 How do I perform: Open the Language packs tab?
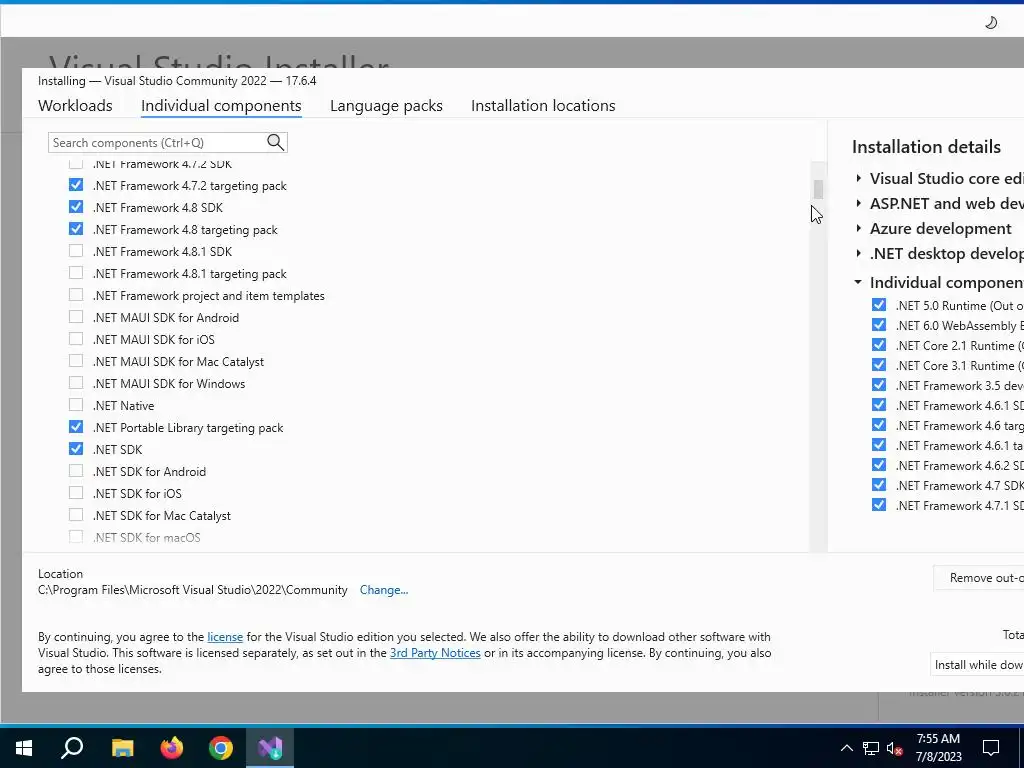[386, 106]
